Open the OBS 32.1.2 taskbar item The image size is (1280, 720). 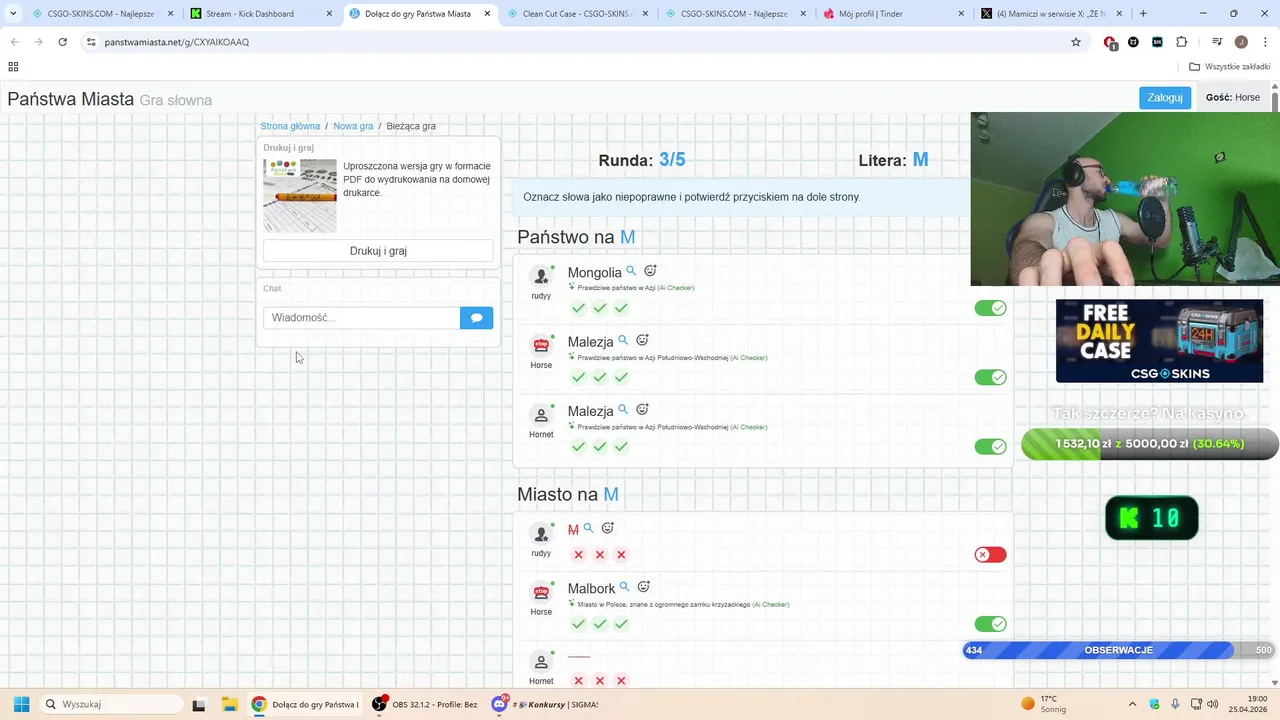[426, 704]
